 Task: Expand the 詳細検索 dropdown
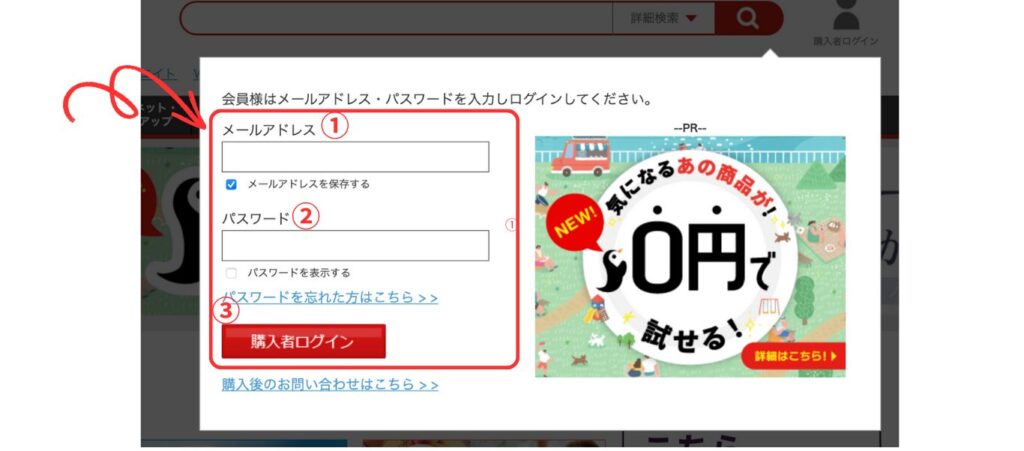664,18
